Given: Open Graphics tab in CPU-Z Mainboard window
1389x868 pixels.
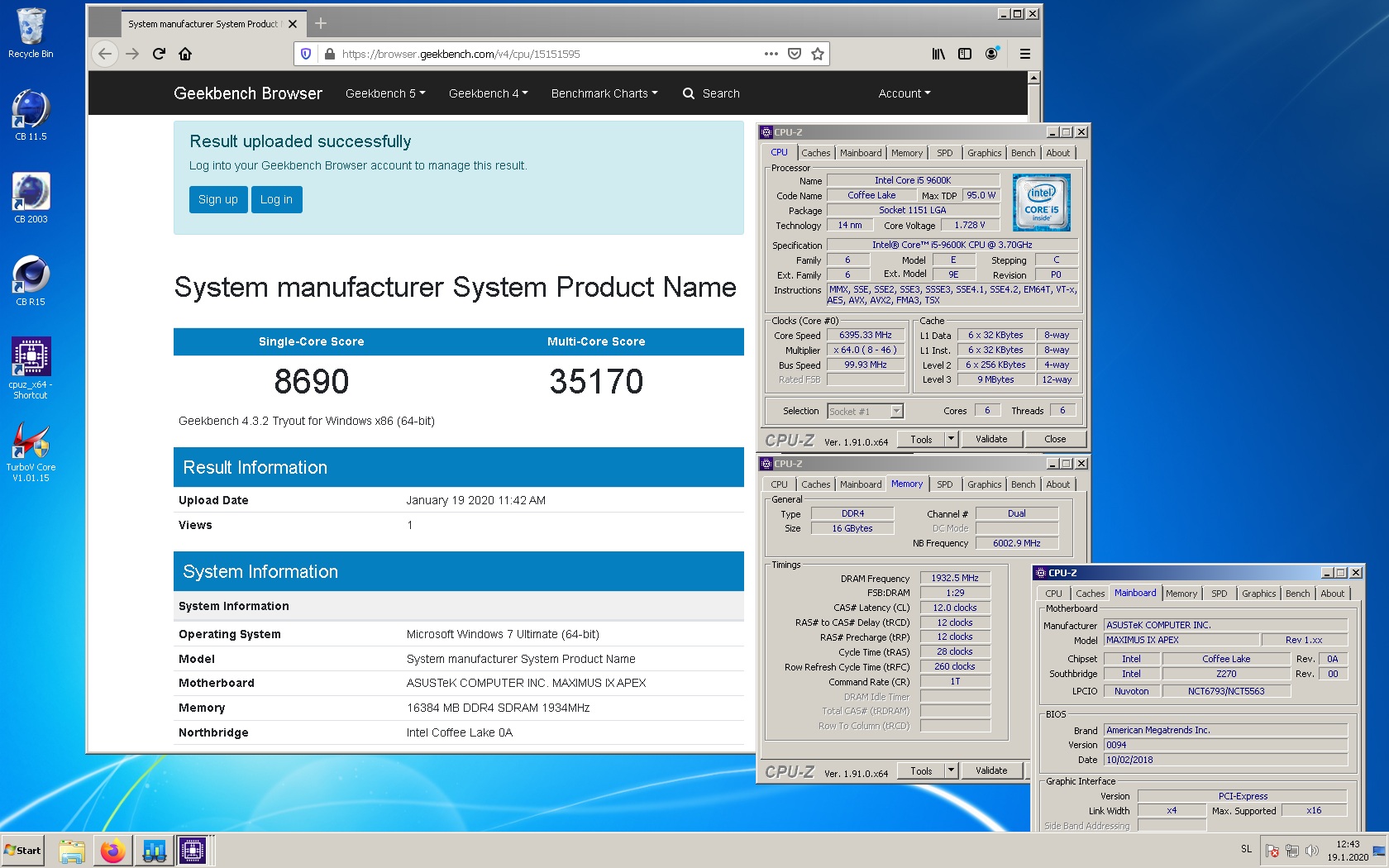Looking at the screenshot, I should click(x=1258, y=594).
